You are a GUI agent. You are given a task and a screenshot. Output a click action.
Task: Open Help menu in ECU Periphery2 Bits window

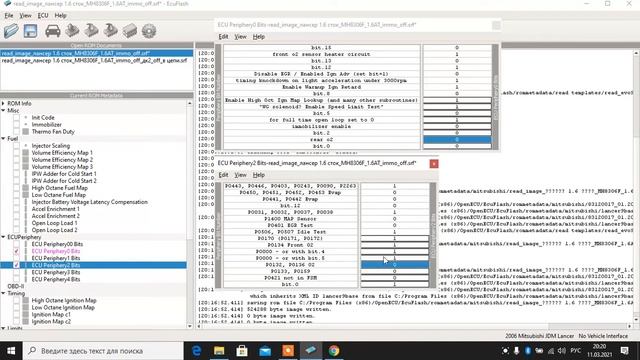(259, 175)
